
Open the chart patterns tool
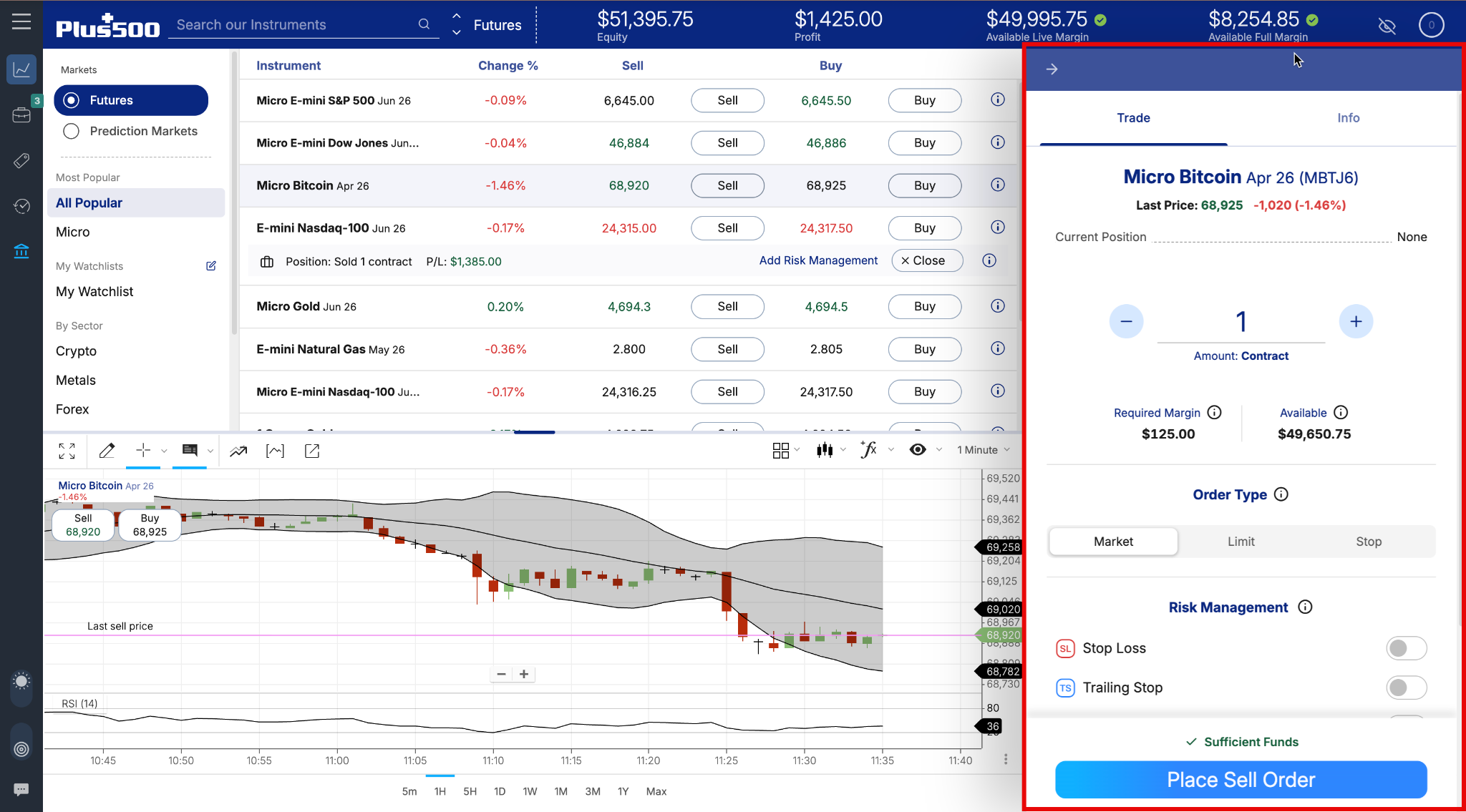click(x=275, y=451)
